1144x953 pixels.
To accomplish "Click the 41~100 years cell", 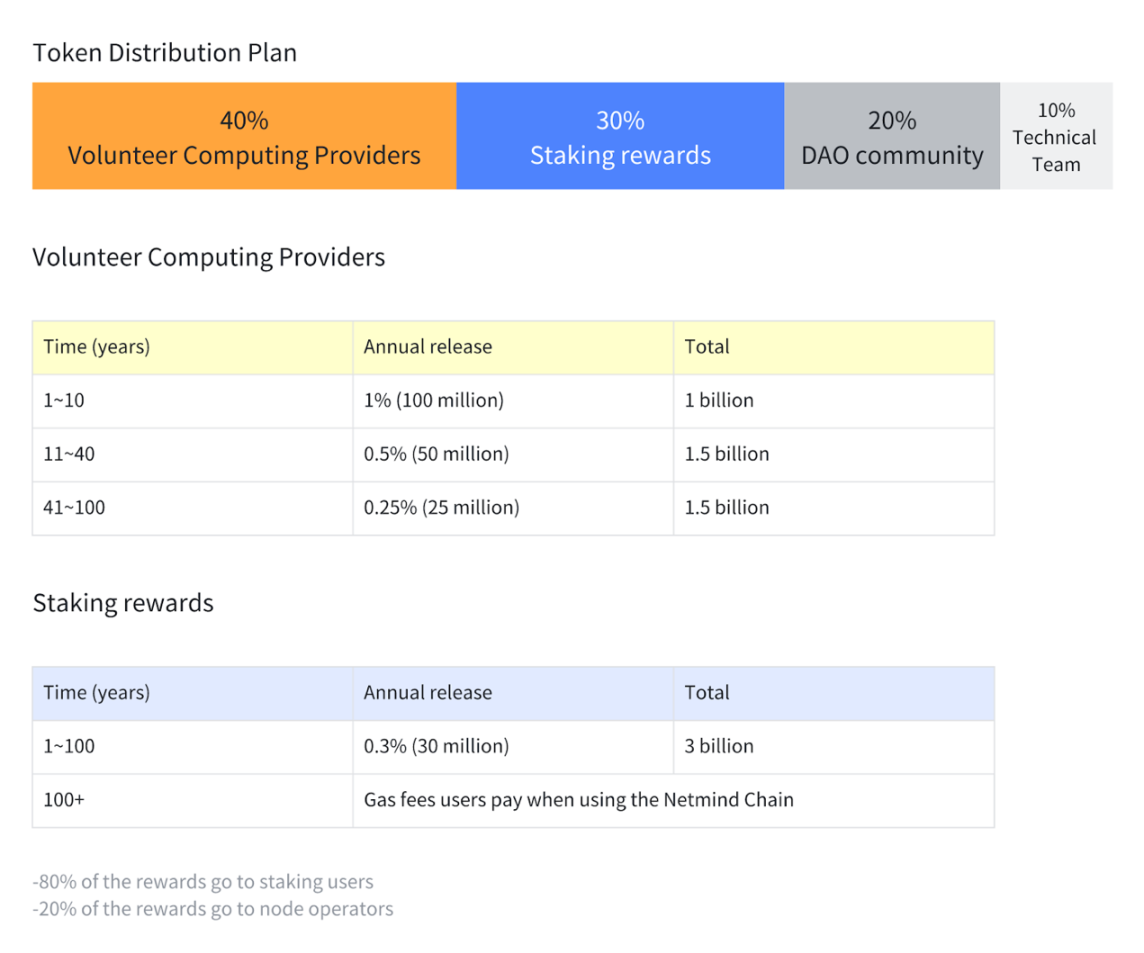I will [x=193, y=508].
